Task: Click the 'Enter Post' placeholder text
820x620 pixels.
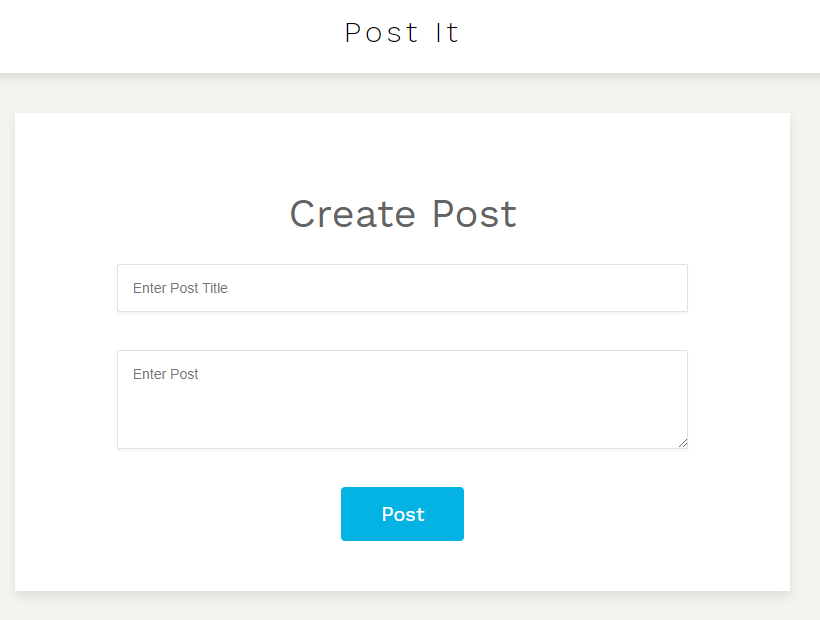Action: click(x=165, y=374)
